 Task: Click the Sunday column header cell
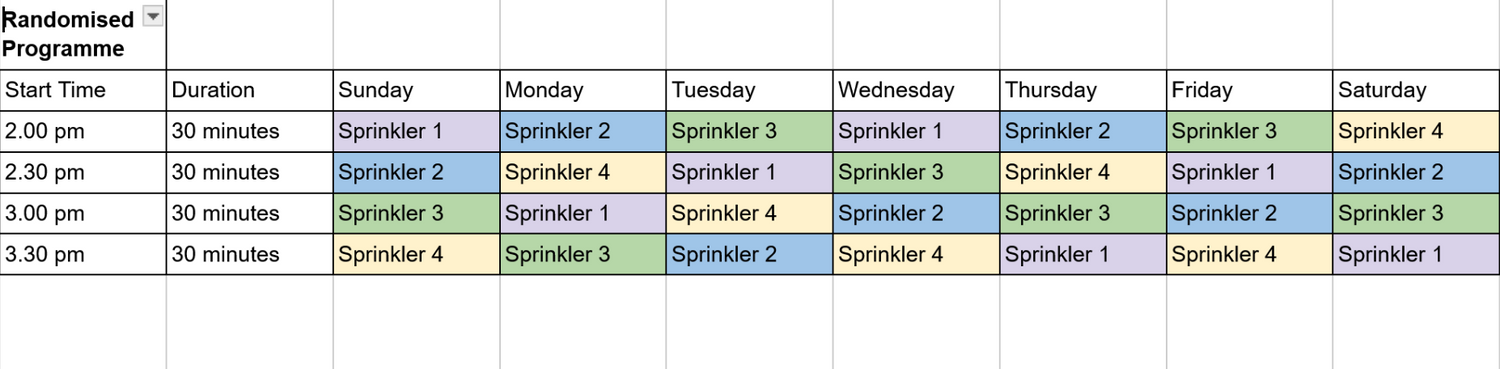click(x=416, y=90)
